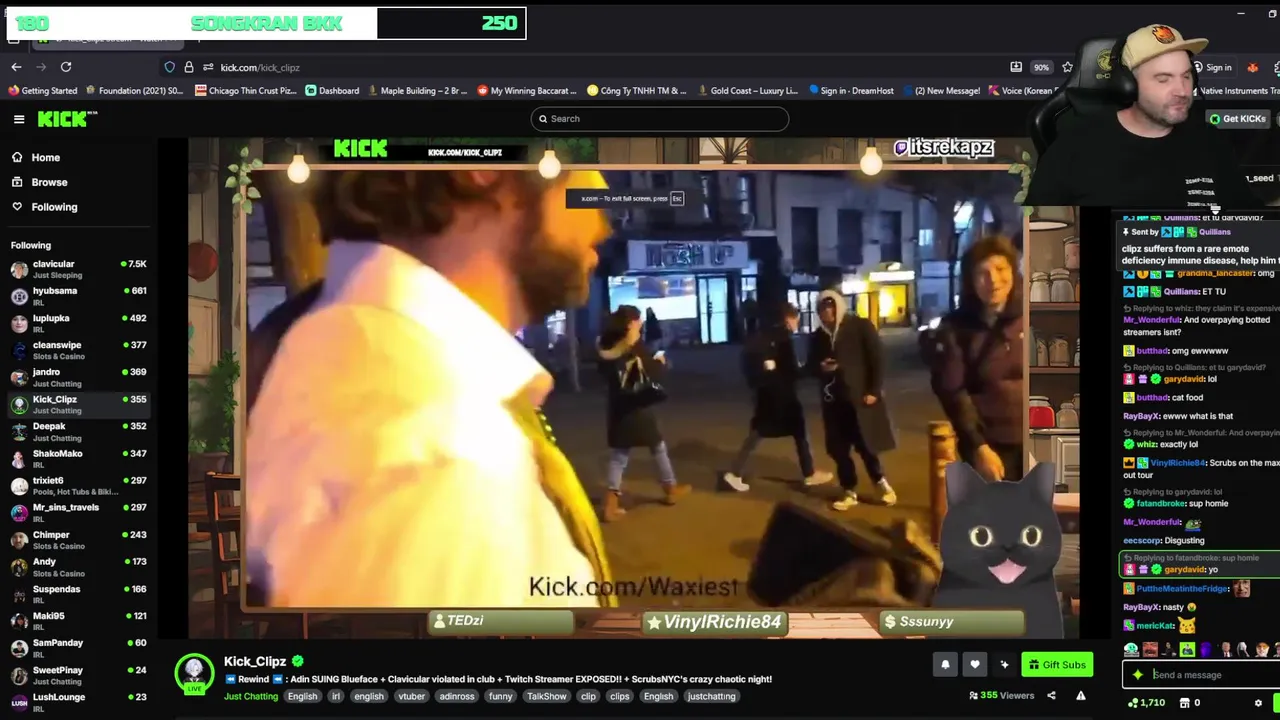Click the install app icon in address bar
The height and width of the screenshot is (720, 1280).
point(1016,67)
